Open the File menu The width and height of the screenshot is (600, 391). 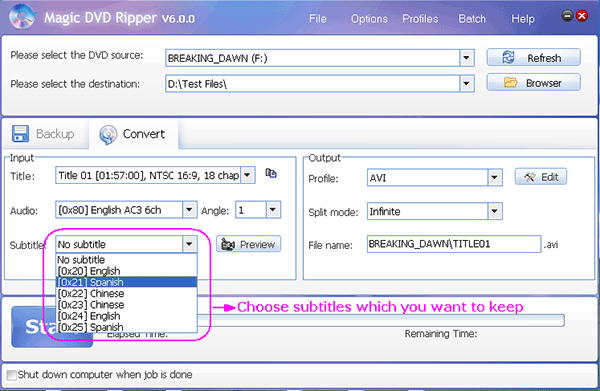click(318, 19)
